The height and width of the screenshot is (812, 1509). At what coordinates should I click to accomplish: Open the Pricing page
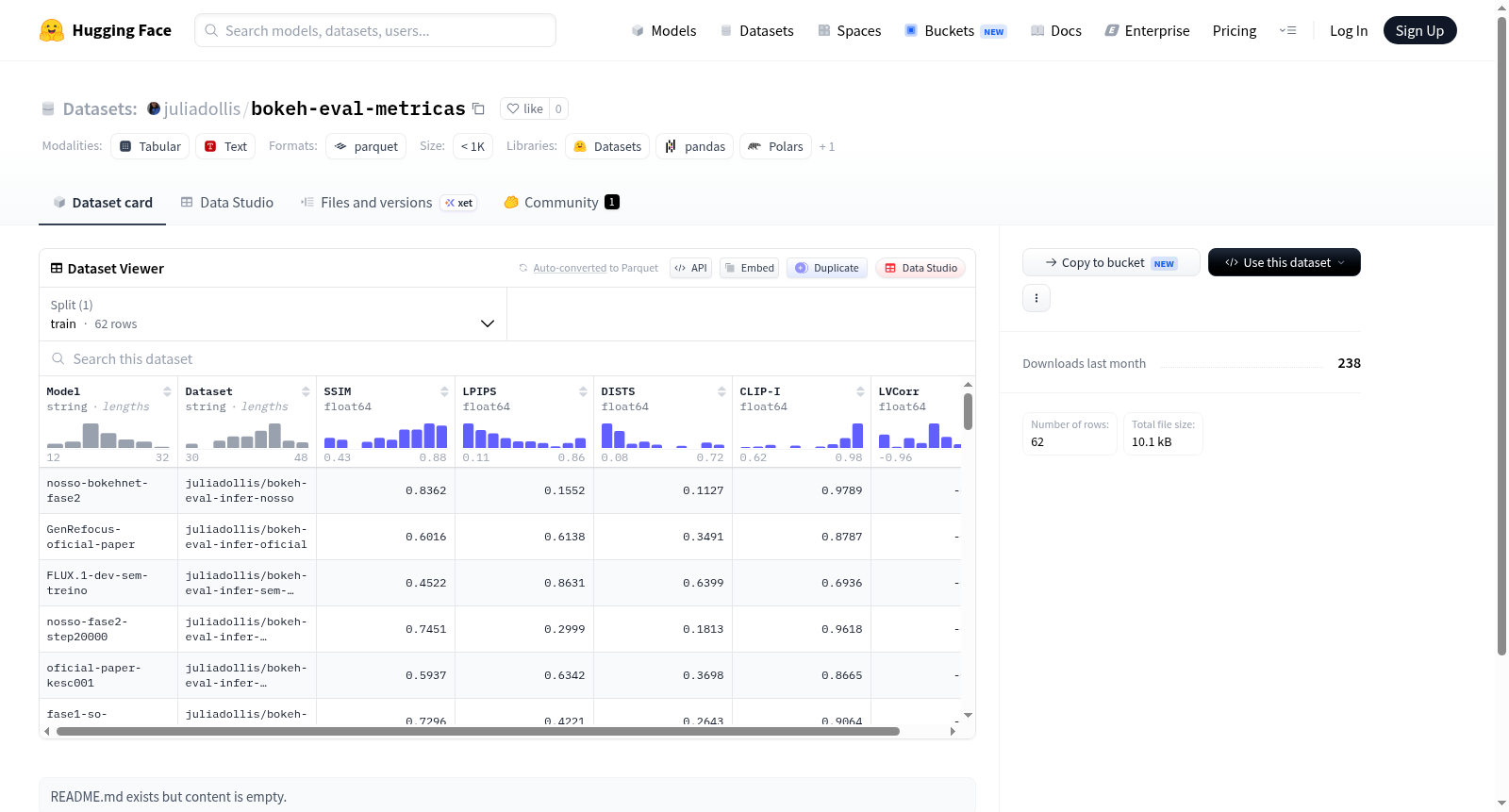point(1235,30)
